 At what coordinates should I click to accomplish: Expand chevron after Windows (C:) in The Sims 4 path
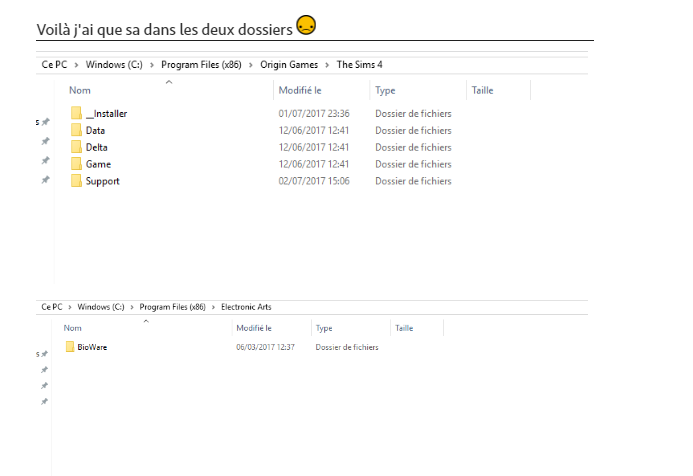pyautogui.click(x=152, y=65)
